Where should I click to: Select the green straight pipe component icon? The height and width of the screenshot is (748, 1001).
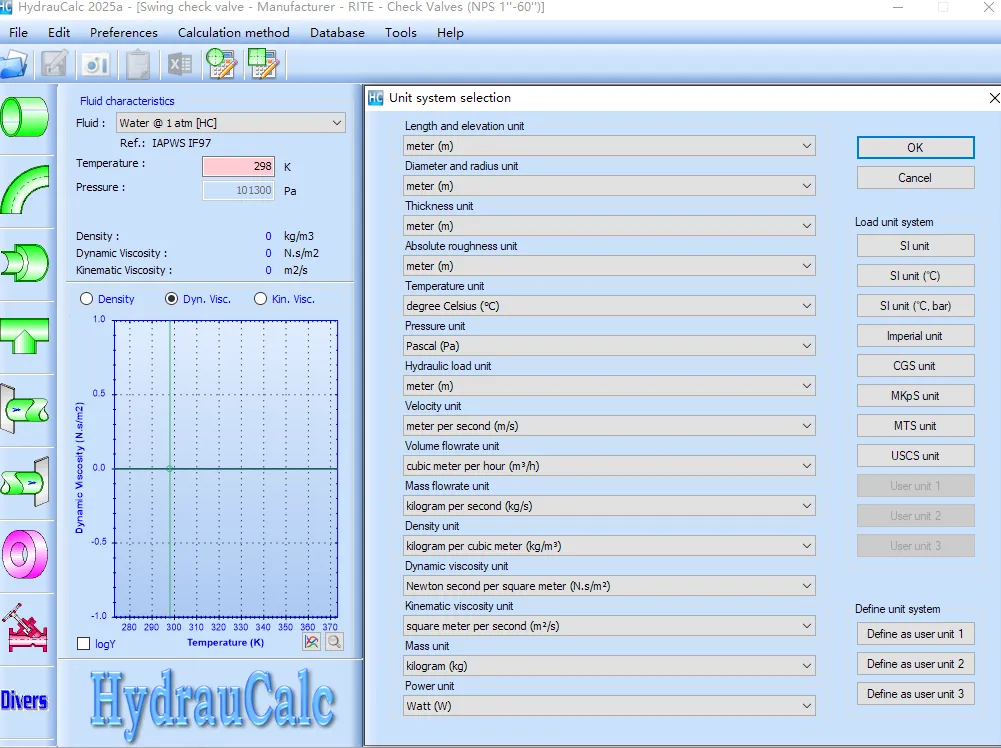(x=24, y=117)
